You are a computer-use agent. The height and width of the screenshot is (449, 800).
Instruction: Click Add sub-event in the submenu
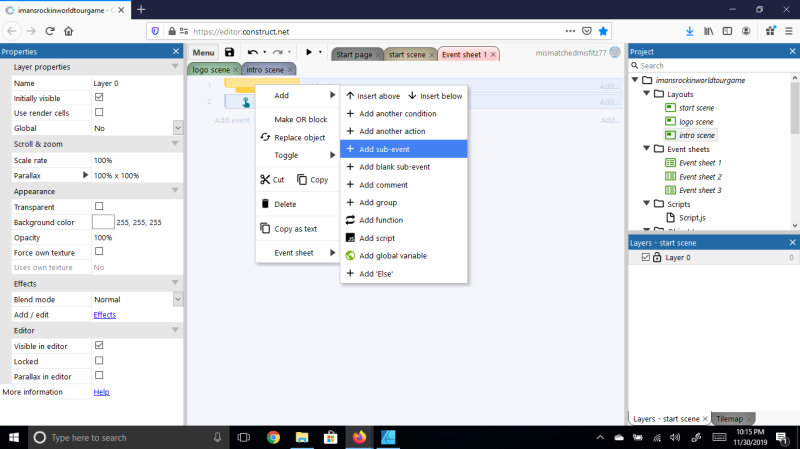coord(404,149)
